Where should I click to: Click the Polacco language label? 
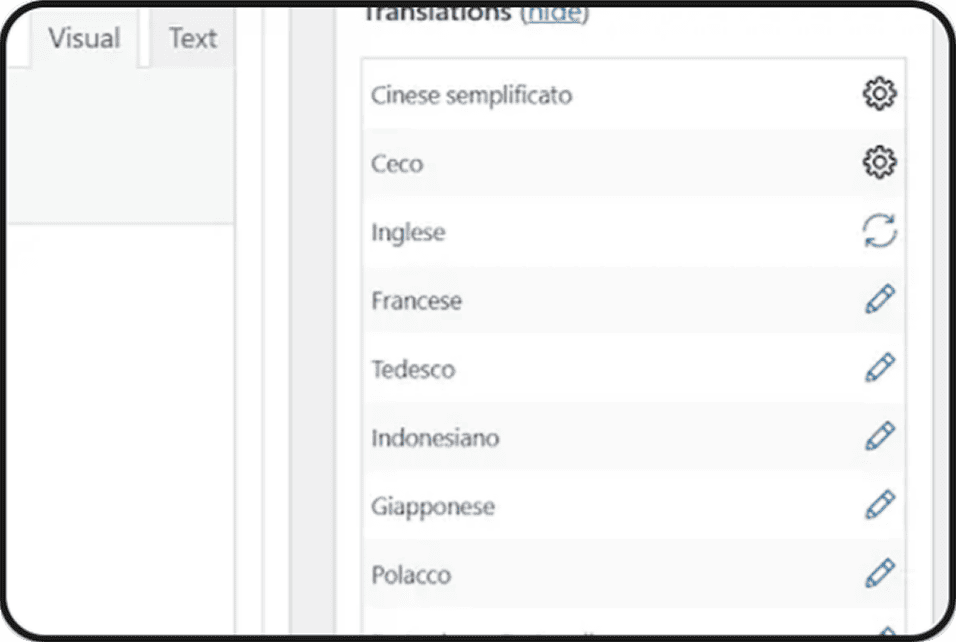point(411,575)
